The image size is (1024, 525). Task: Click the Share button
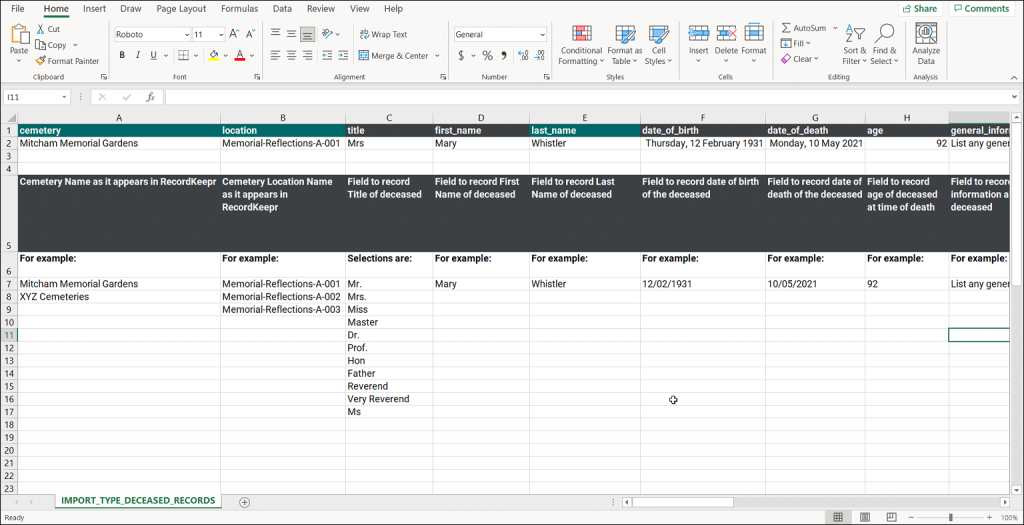point(920,9)
